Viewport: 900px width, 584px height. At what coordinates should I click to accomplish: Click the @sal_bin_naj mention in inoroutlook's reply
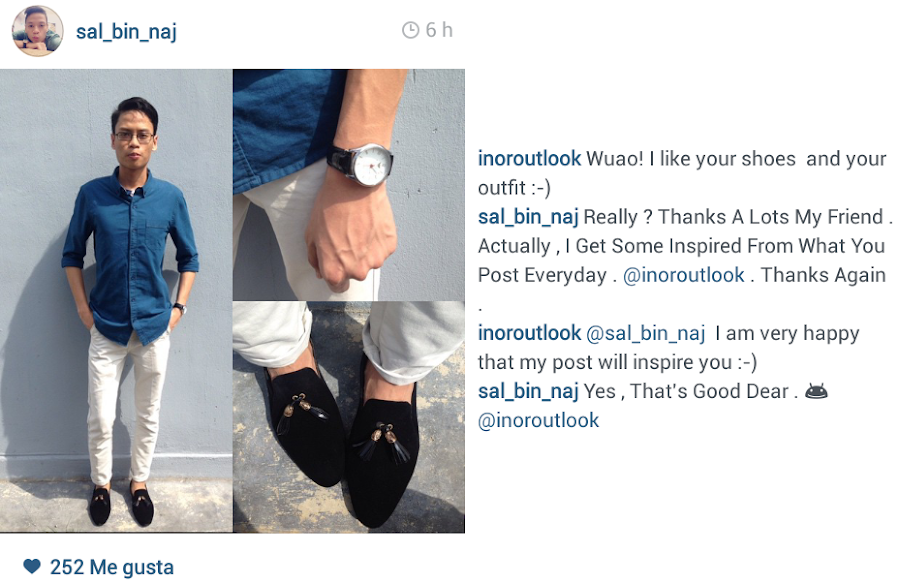coord(645,334)
